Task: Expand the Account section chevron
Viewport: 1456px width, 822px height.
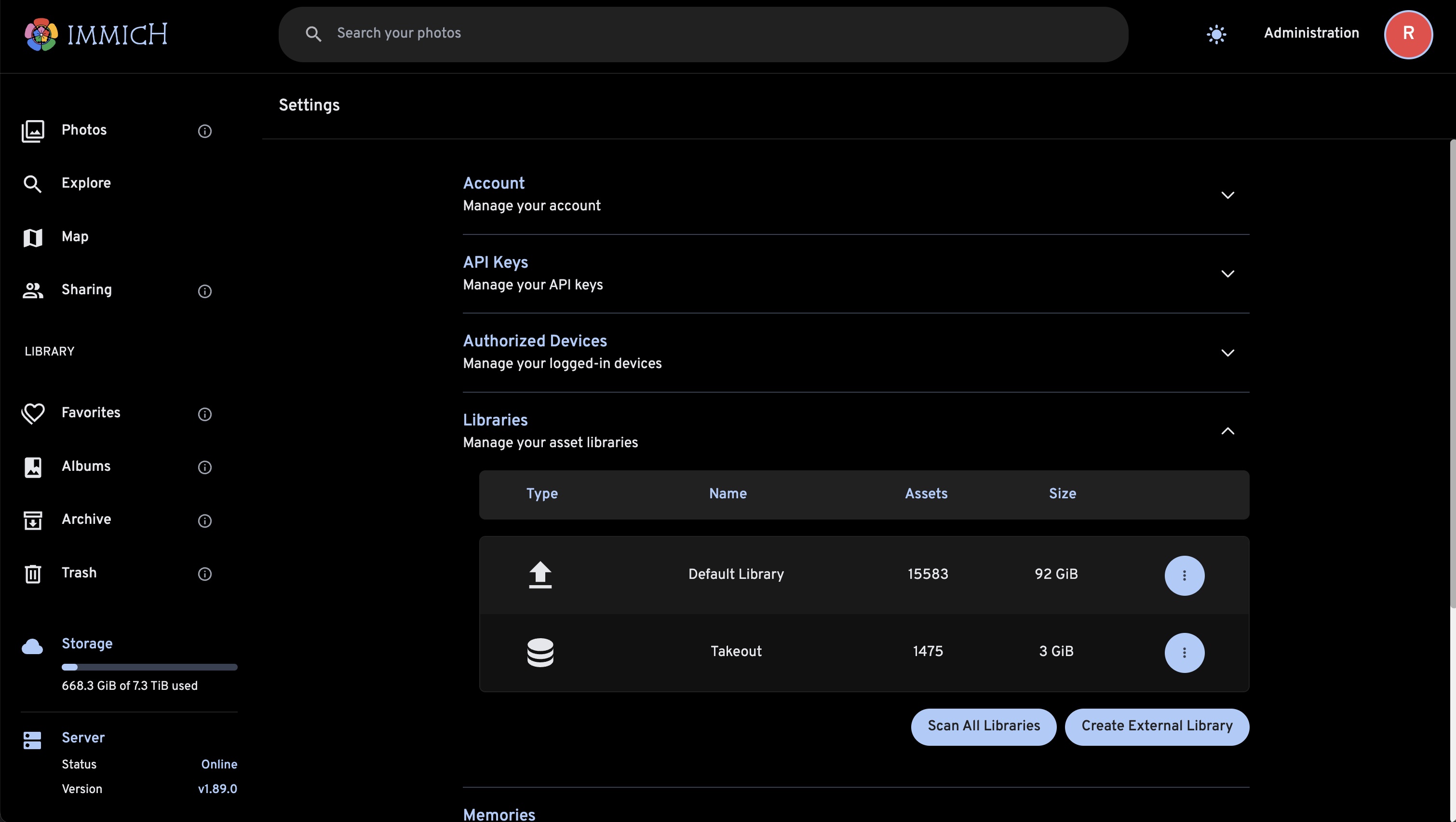Action: pos(1227,195)
